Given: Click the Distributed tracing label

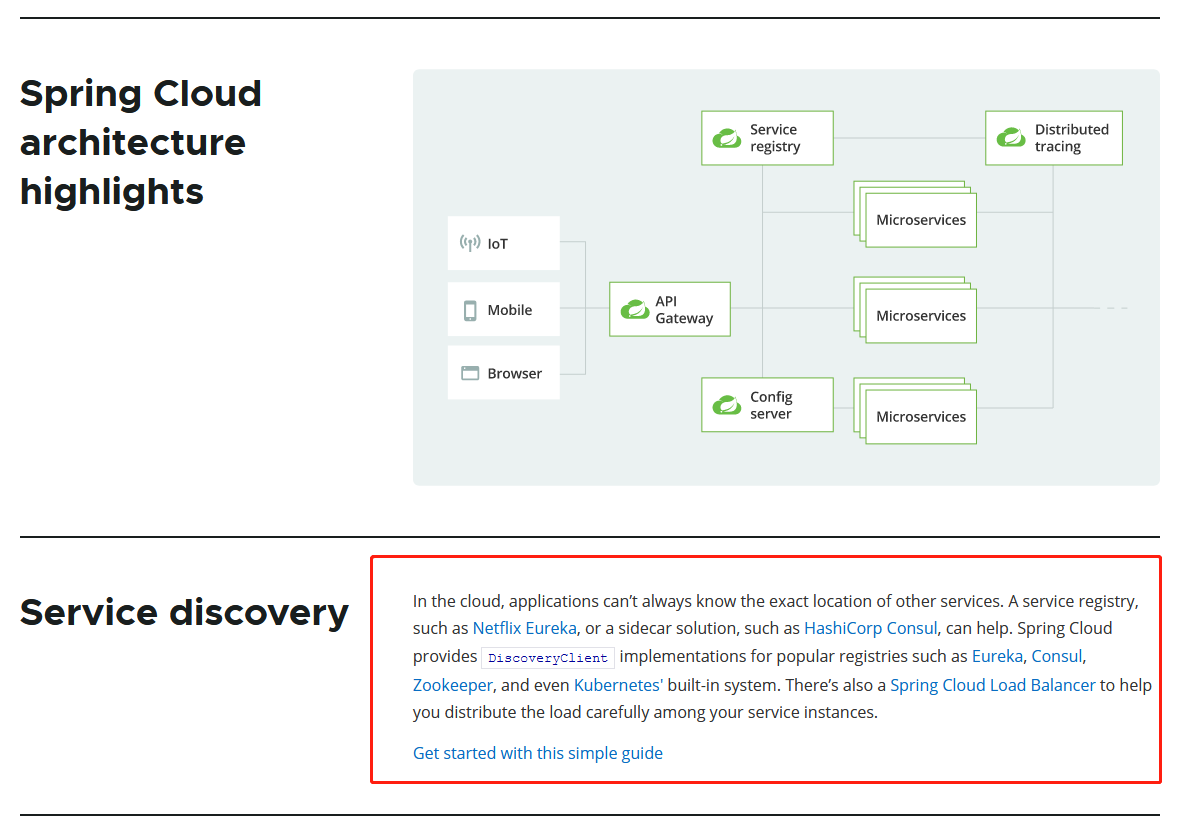Looking at the screenshot, I should coord(1071,138).
